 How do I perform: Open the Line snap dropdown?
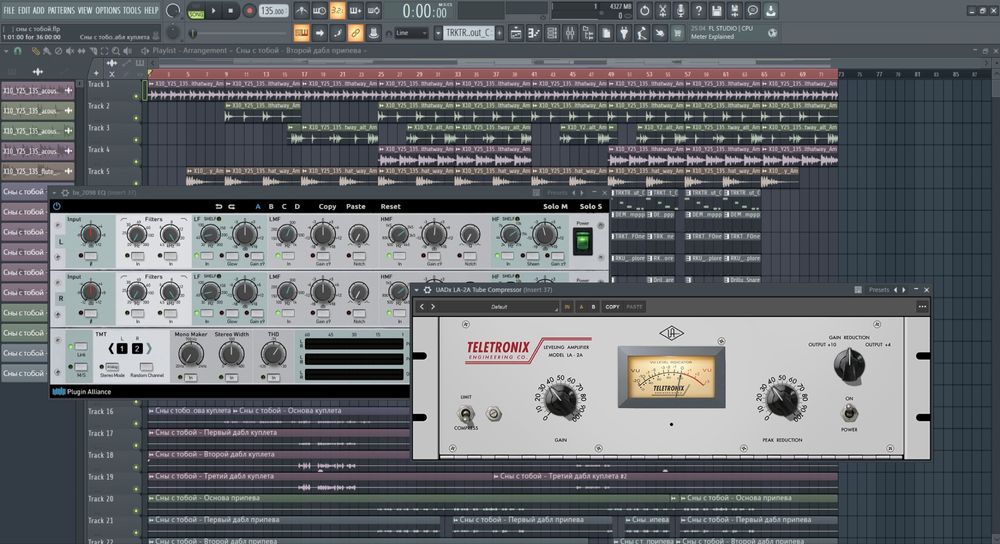pyautogui.click(x=411, y=33)
